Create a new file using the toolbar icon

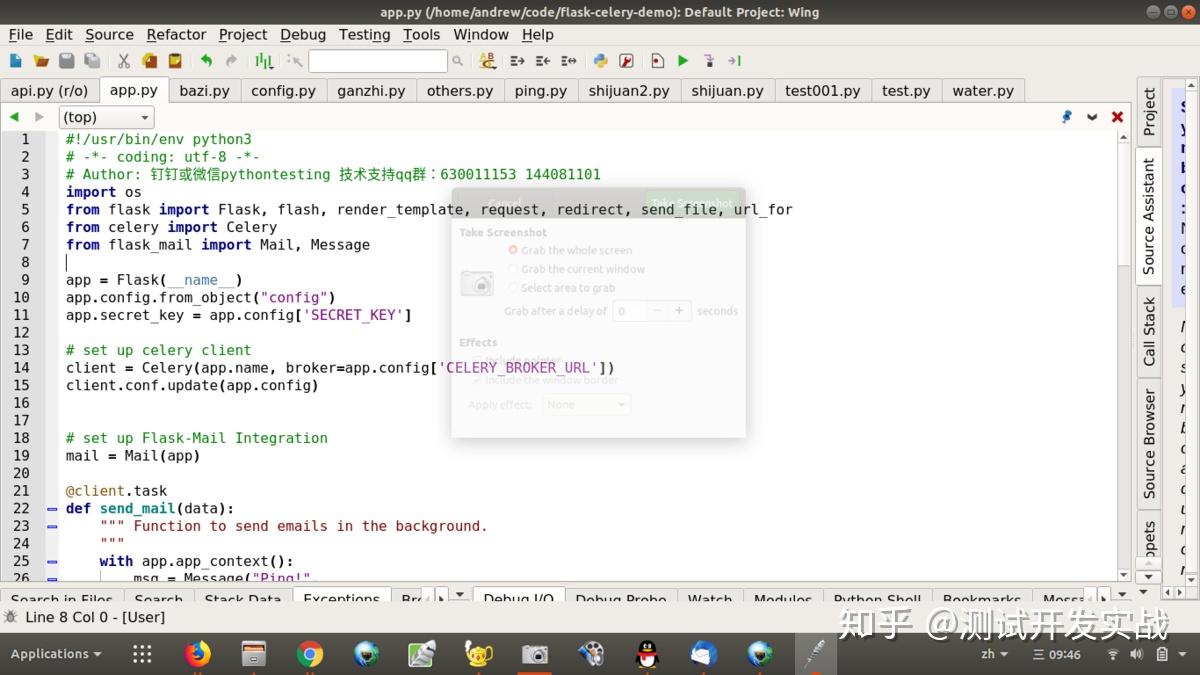point(15,61)
